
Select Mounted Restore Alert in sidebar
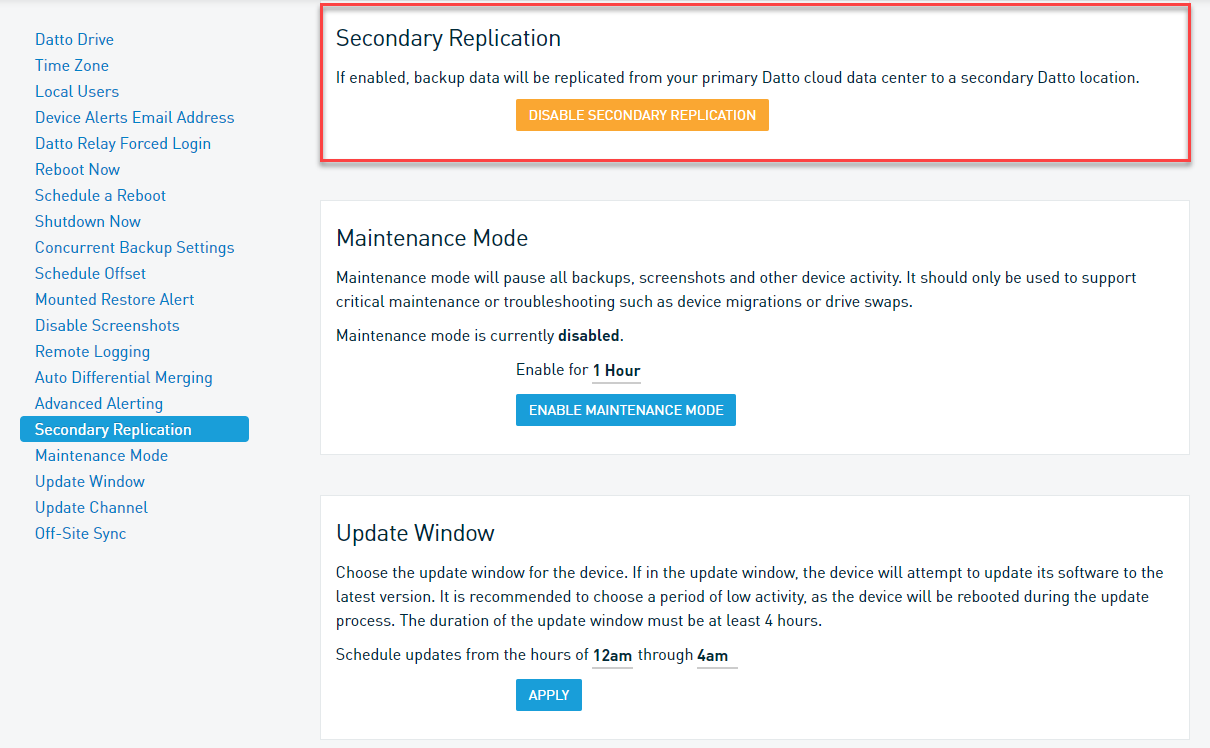coord(114,300)
